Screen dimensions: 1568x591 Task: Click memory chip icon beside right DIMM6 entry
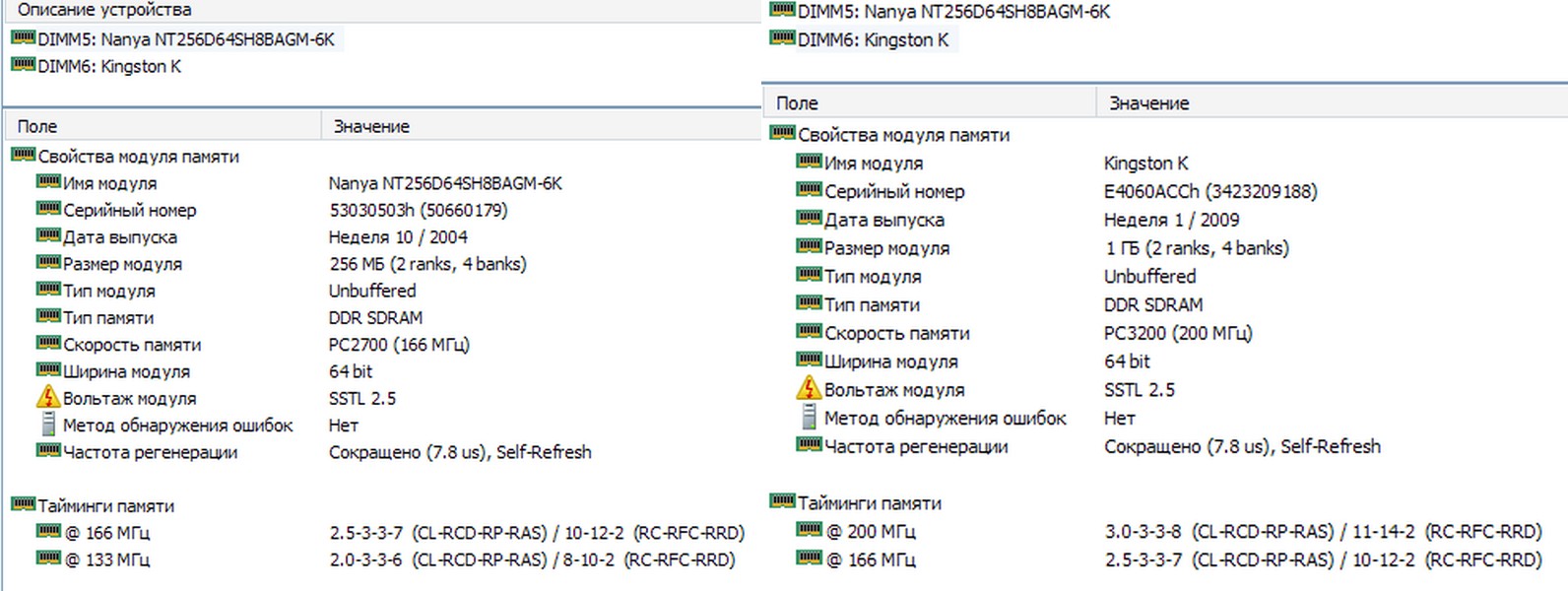point(783,37)
